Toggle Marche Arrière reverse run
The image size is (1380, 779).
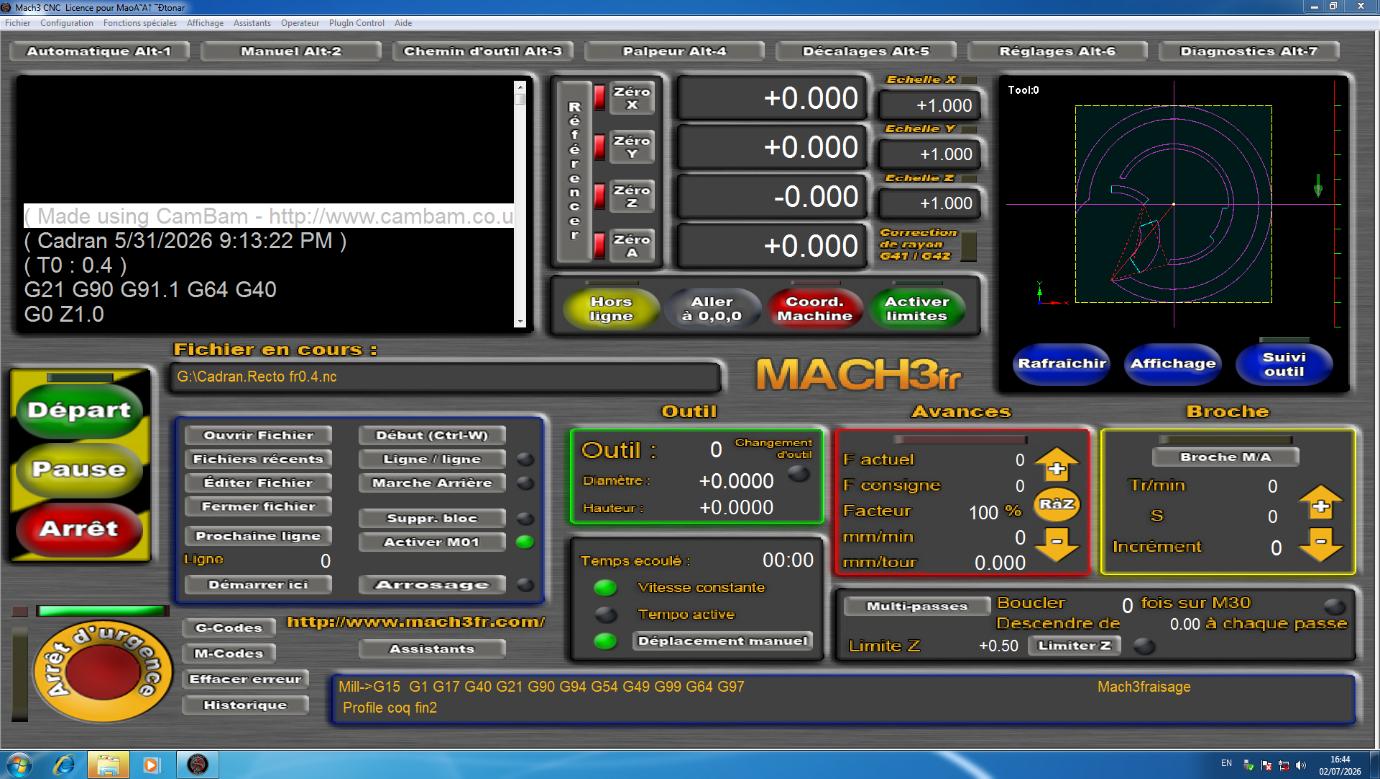pyautogui.click(x=432, y=483)
